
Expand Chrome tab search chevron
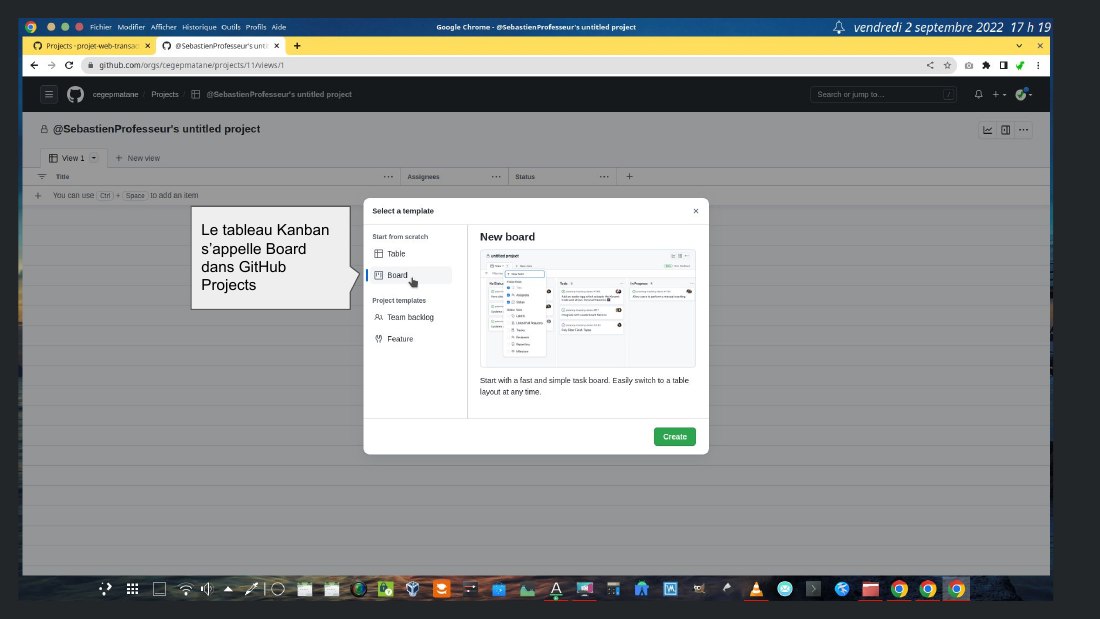point(1019,46)
